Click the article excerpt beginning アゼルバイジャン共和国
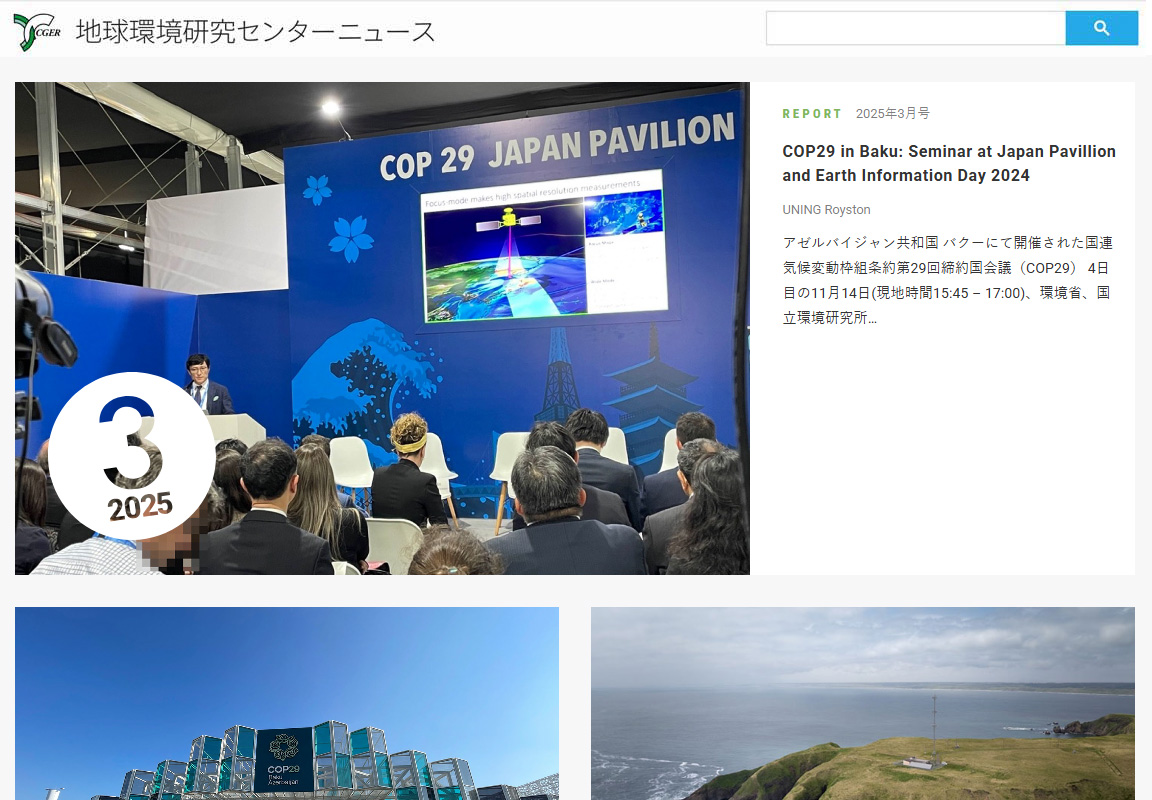The image size is (1152, 800). (x=947, y=280)
